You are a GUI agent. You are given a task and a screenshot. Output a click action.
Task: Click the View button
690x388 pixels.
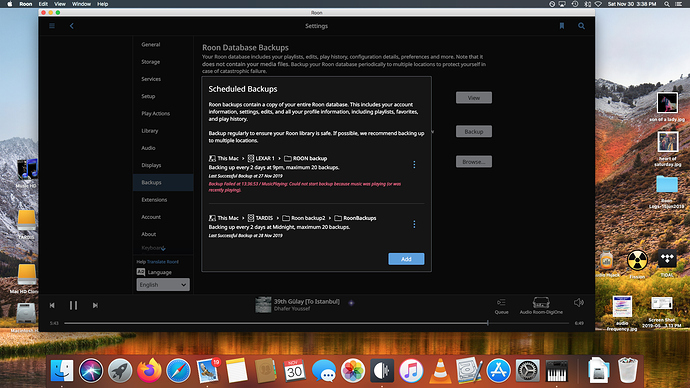(474, 98)
